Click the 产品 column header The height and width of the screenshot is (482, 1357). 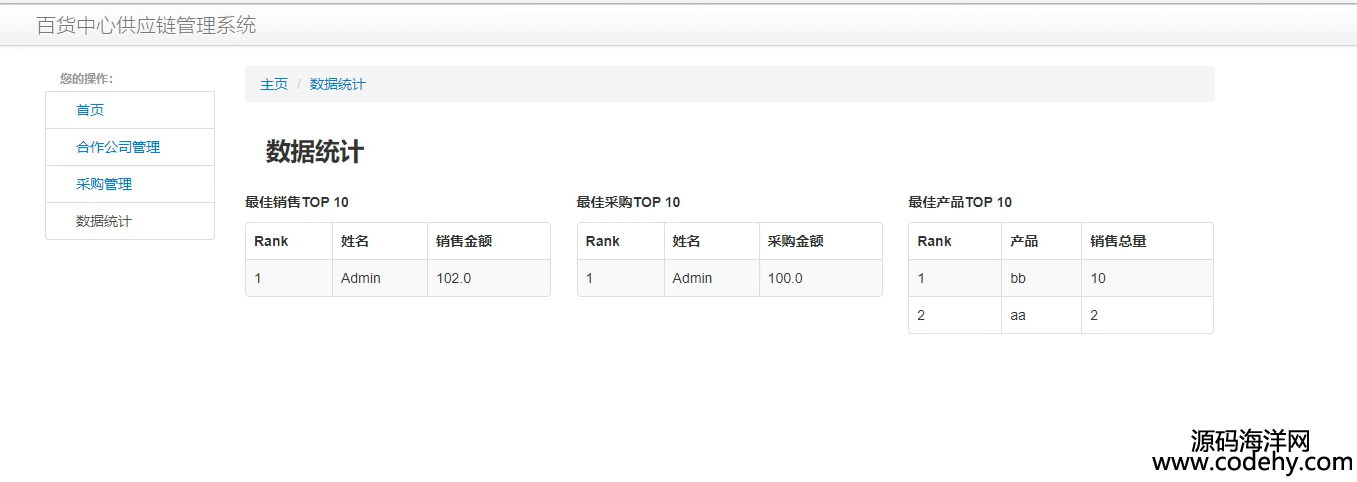coord(1024,241)
